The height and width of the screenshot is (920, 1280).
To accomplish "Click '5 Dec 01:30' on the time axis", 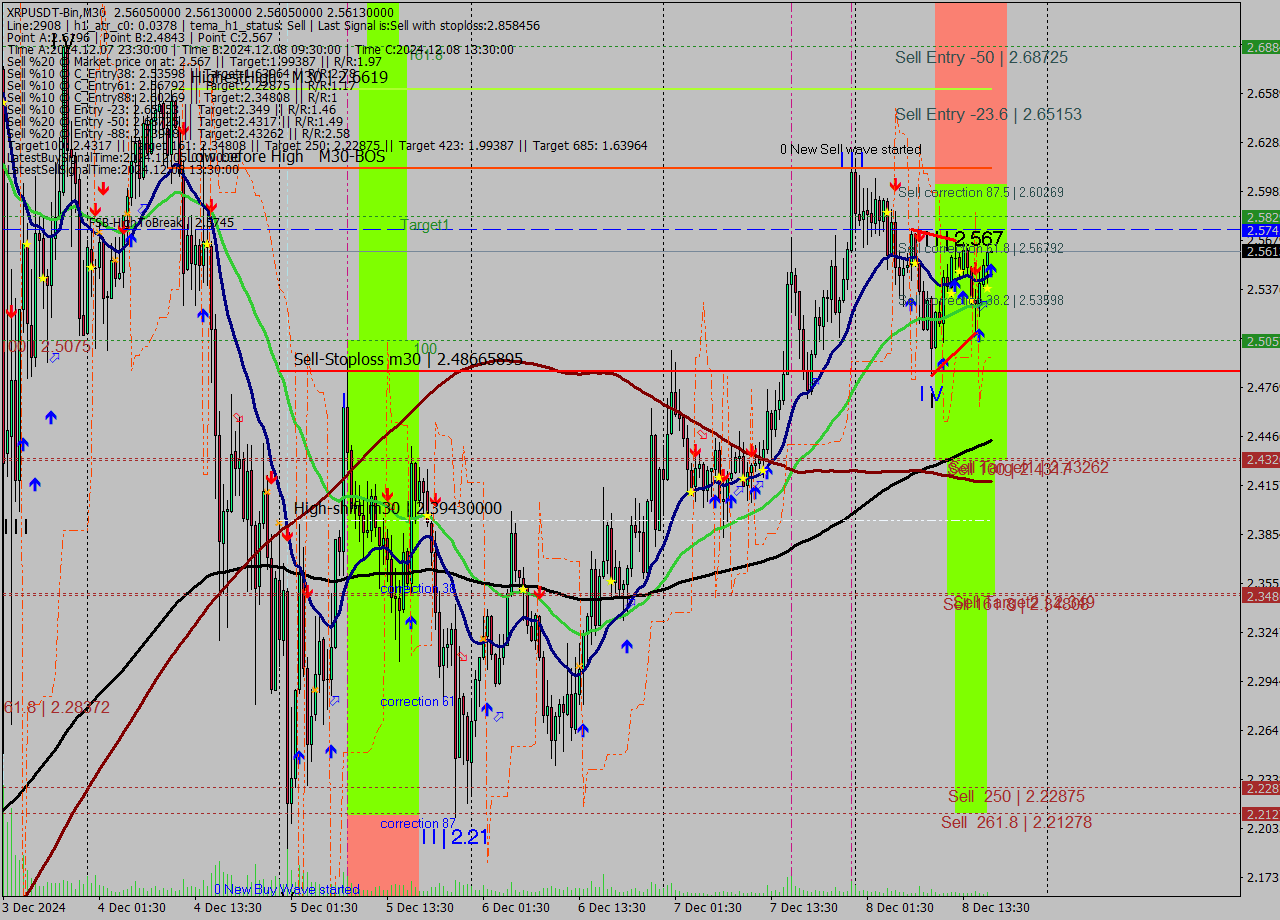I will [324, 908].
